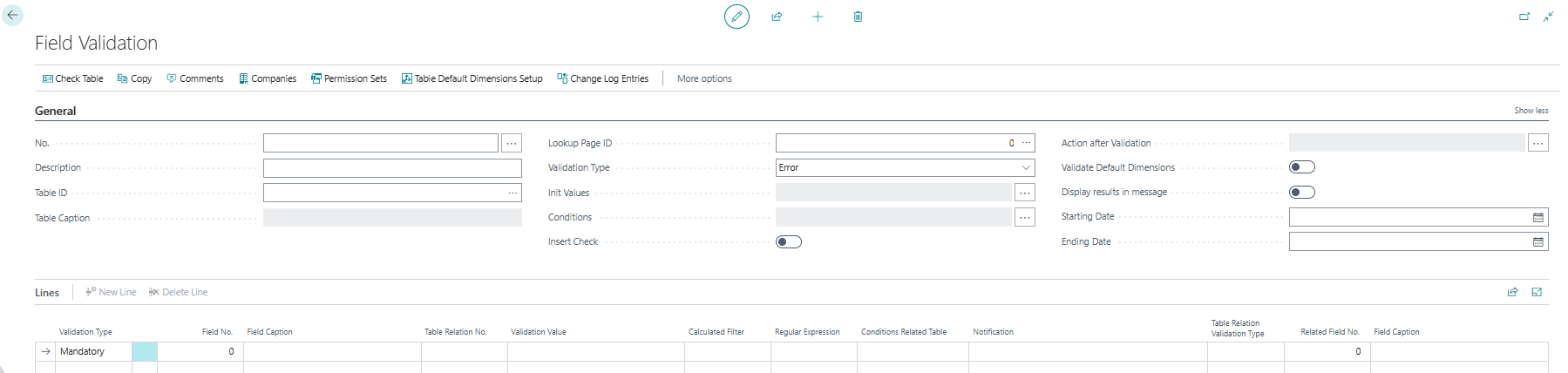
Task: Enable the Insert Check toggle
Action: point(789,242)
